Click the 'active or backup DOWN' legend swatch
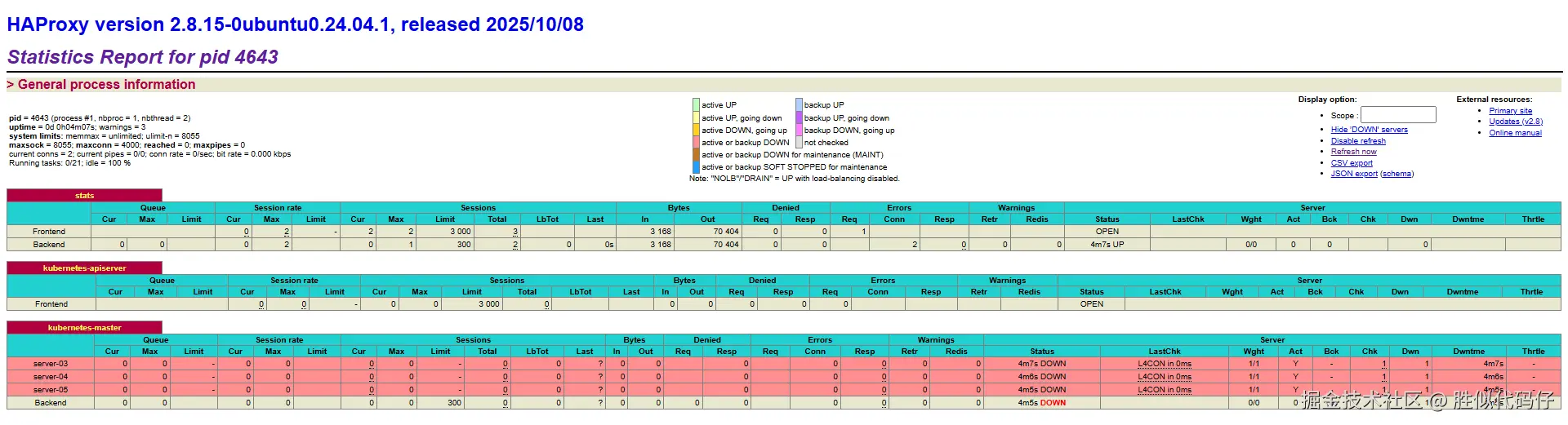Image resolution: width=1568 pixels, height=425 pixels. coord(696,142)
